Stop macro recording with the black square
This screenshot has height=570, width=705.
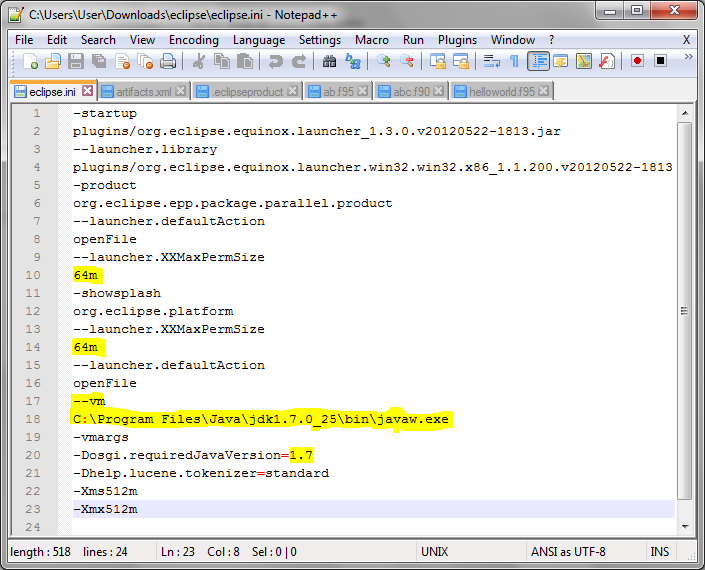[660, 61]
